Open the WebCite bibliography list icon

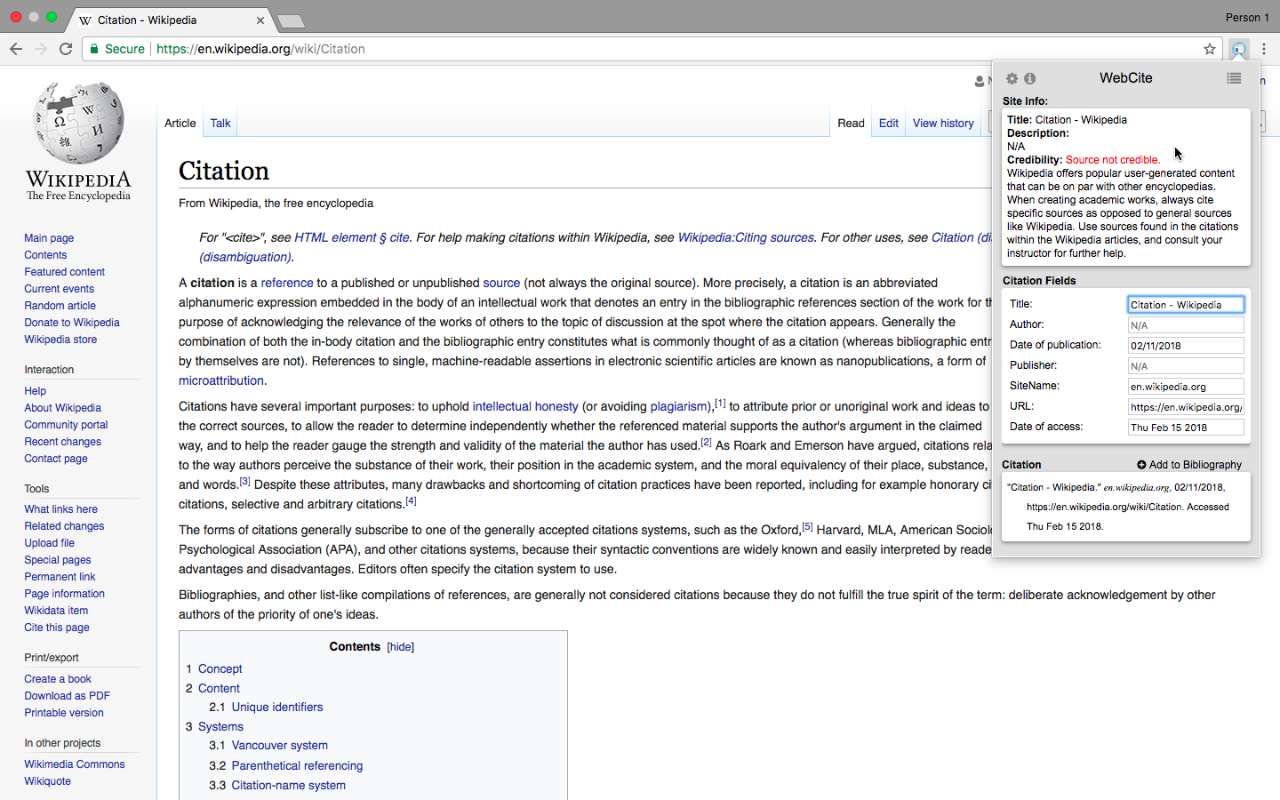pos(1234,78)
